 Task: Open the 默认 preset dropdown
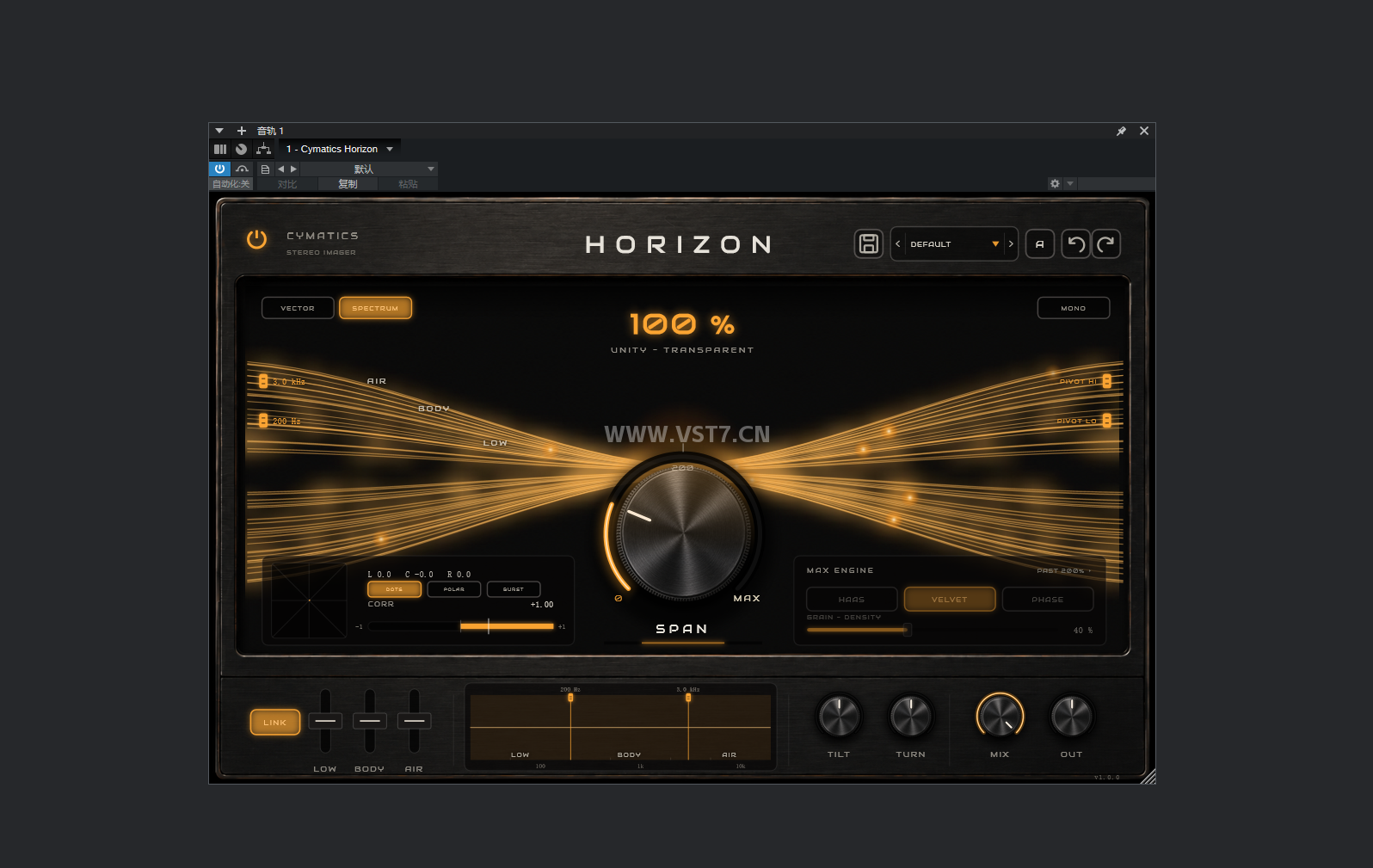(x=368, y=169)
